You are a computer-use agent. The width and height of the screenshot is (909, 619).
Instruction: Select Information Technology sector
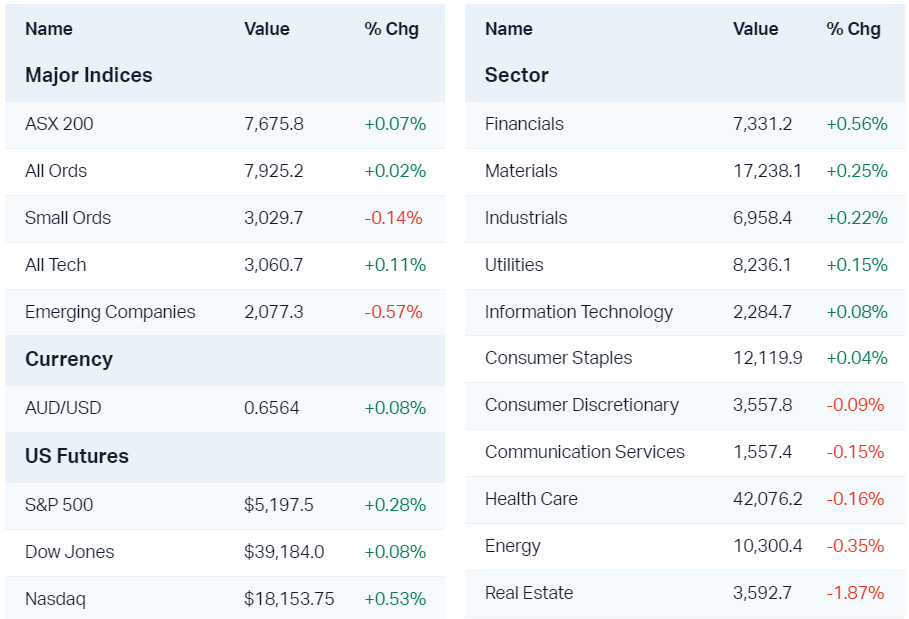579,312
